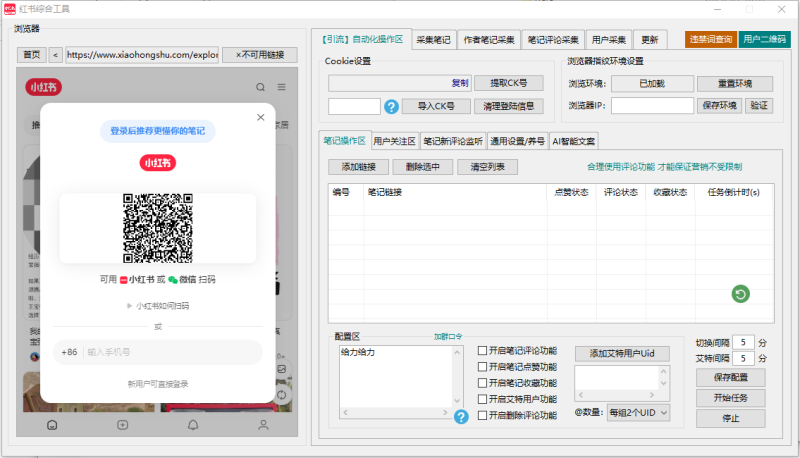The width and height of the screenshot is (800, 458).
Task: Switch to 更新 tab
Action: pos(649,40)
